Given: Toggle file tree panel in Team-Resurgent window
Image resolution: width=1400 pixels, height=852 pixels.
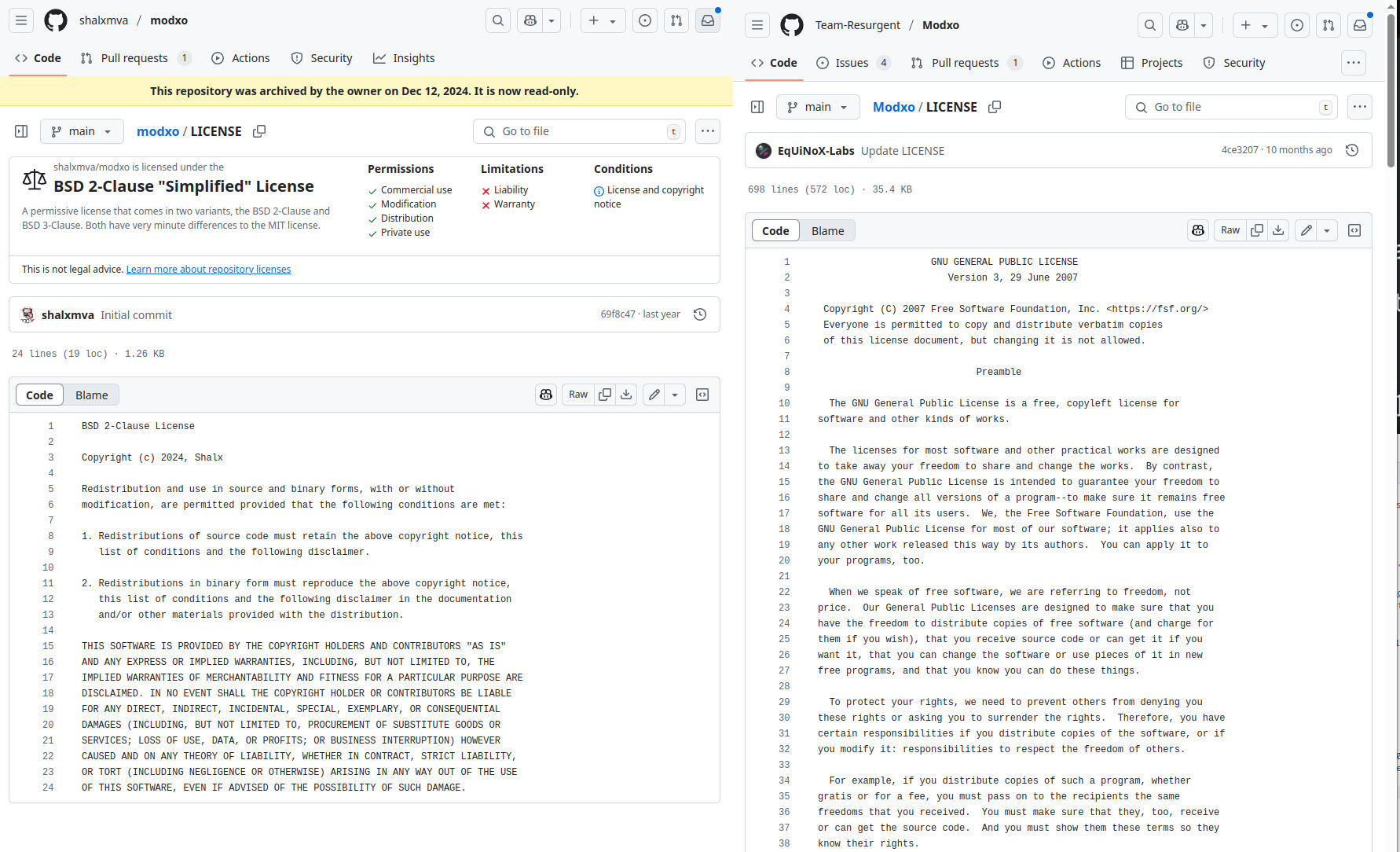Looking at the screenshot, I should coord(757,107).
